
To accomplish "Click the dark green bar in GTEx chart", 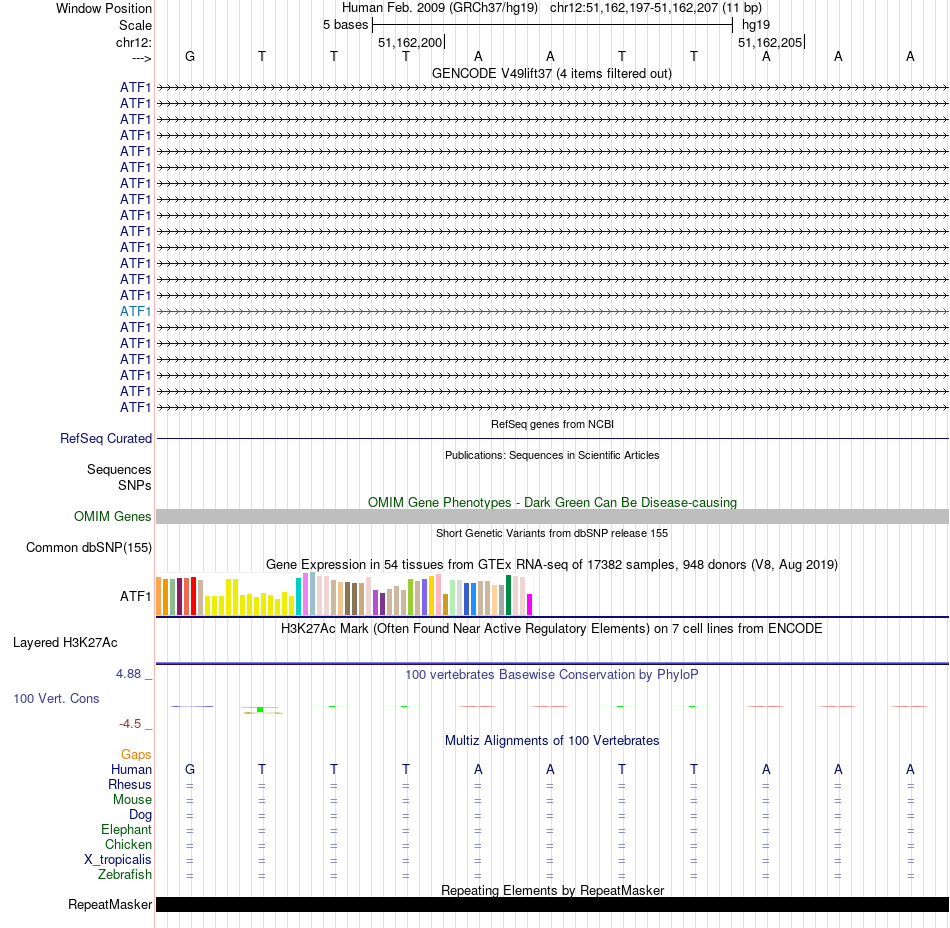I will point(508,595).
